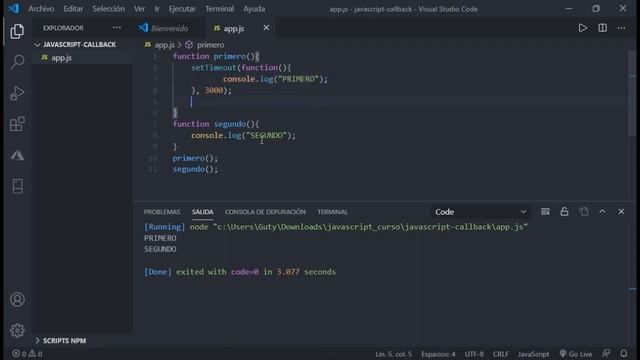Switch to the Bienvenido tab
Screen dimensions: 640x360
point(169,28)
